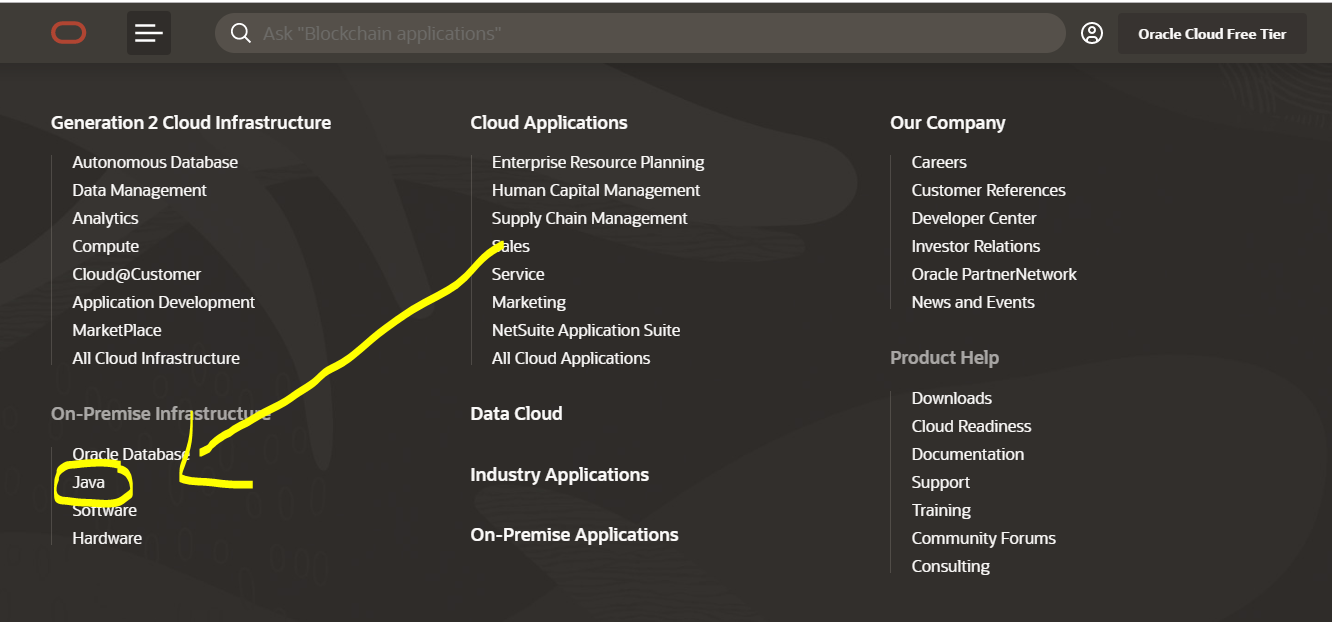Visit Community Forums link
1332x622 pixels.
coord(984,538)
